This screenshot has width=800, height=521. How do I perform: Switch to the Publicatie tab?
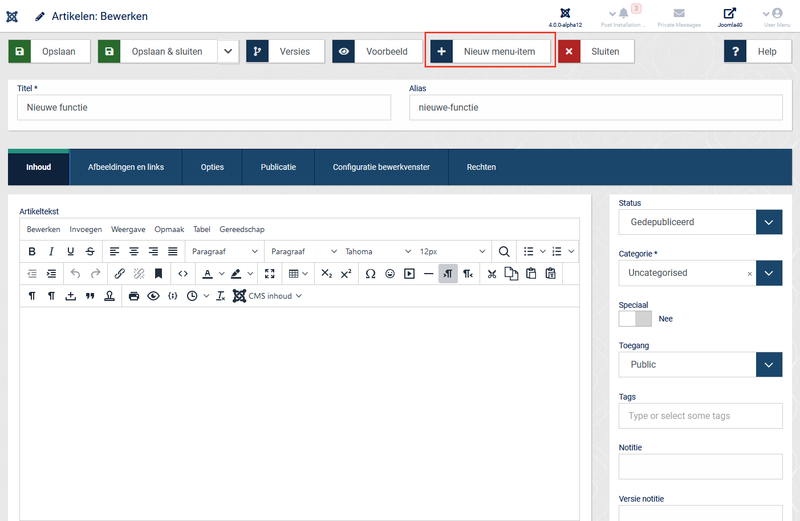pyautogui.click(x=278, y=167)
